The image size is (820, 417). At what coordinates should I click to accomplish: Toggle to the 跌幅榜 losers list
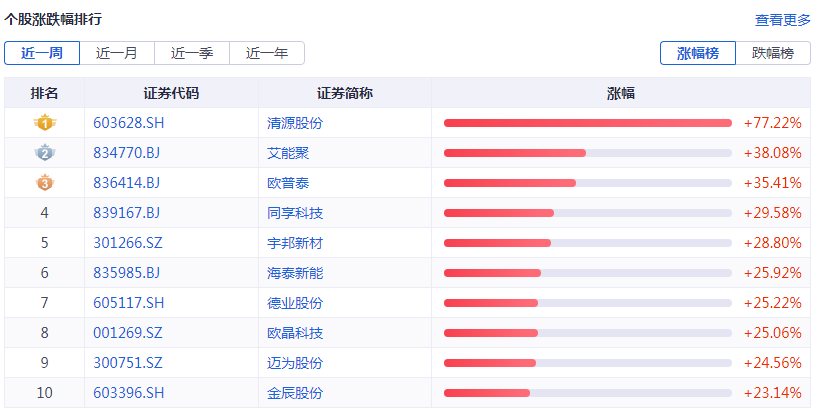[x=773, y=53]
